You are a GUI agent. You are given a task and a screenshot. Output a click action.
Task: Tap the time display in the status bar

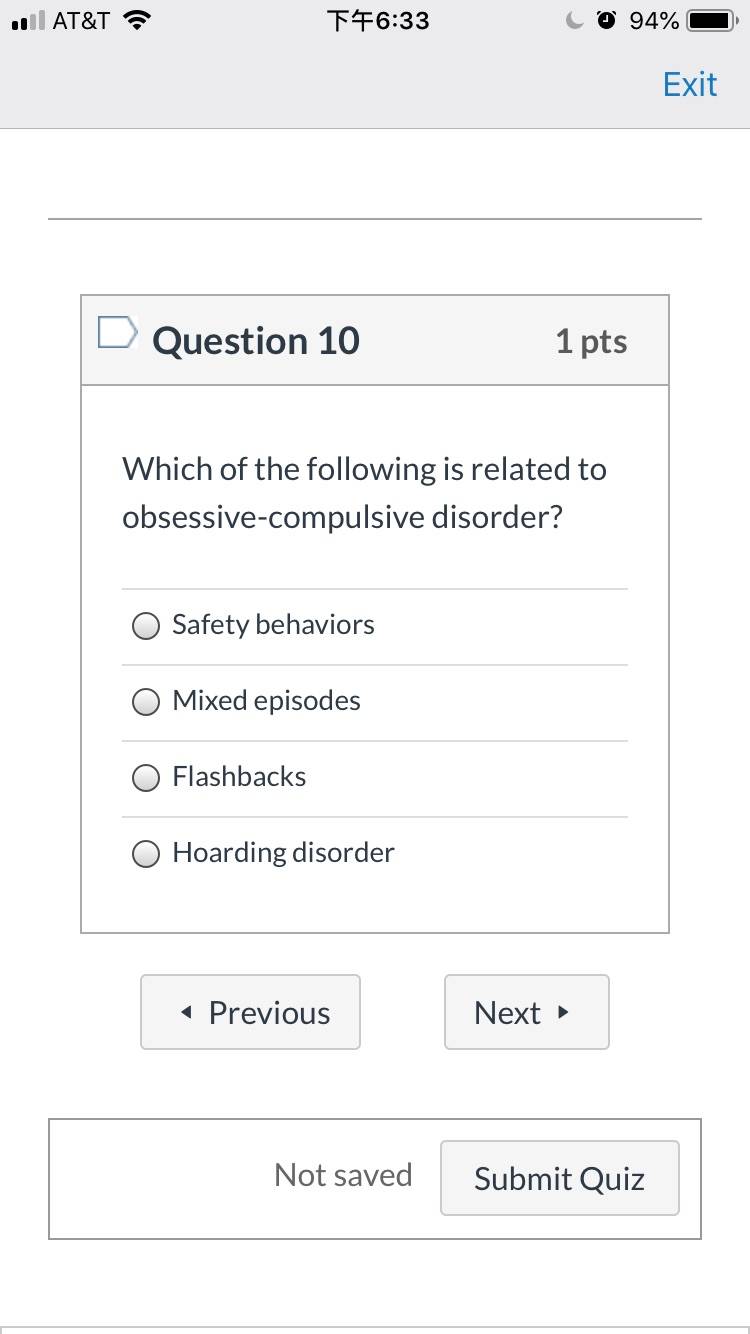point(378,21)
